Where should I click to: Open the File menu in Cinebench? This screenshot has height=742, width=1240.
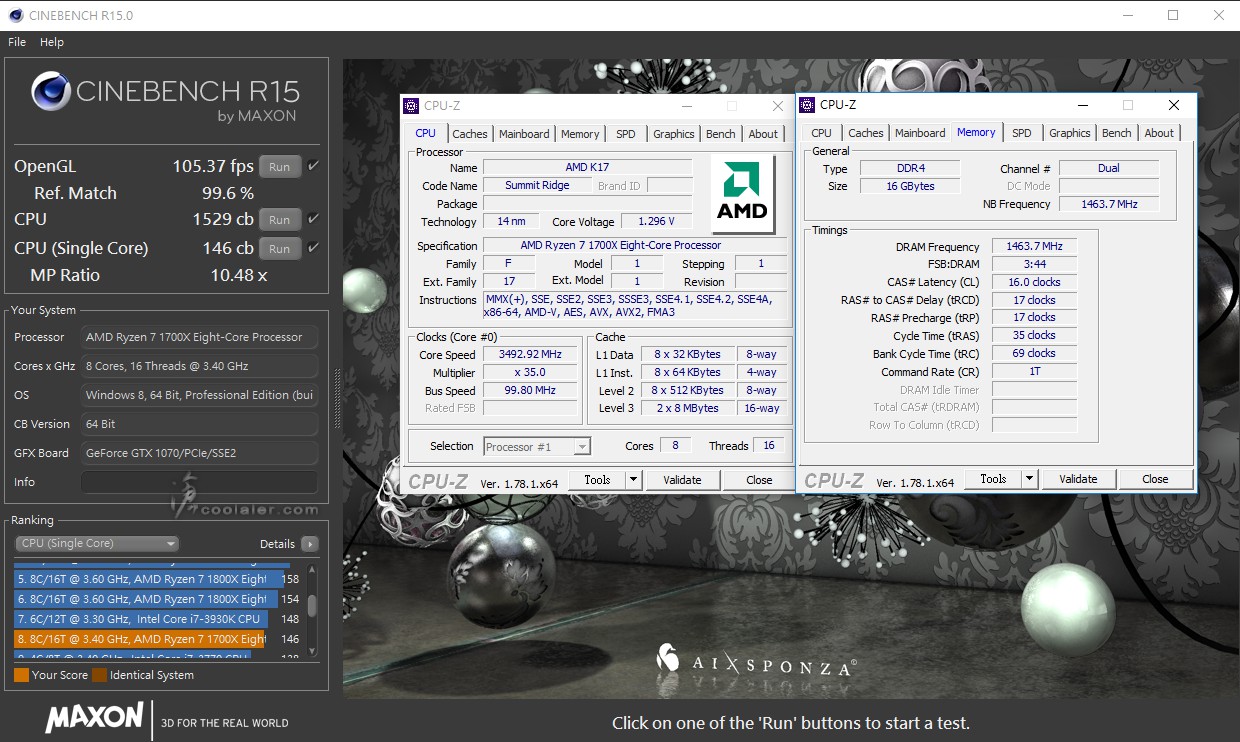17,42
